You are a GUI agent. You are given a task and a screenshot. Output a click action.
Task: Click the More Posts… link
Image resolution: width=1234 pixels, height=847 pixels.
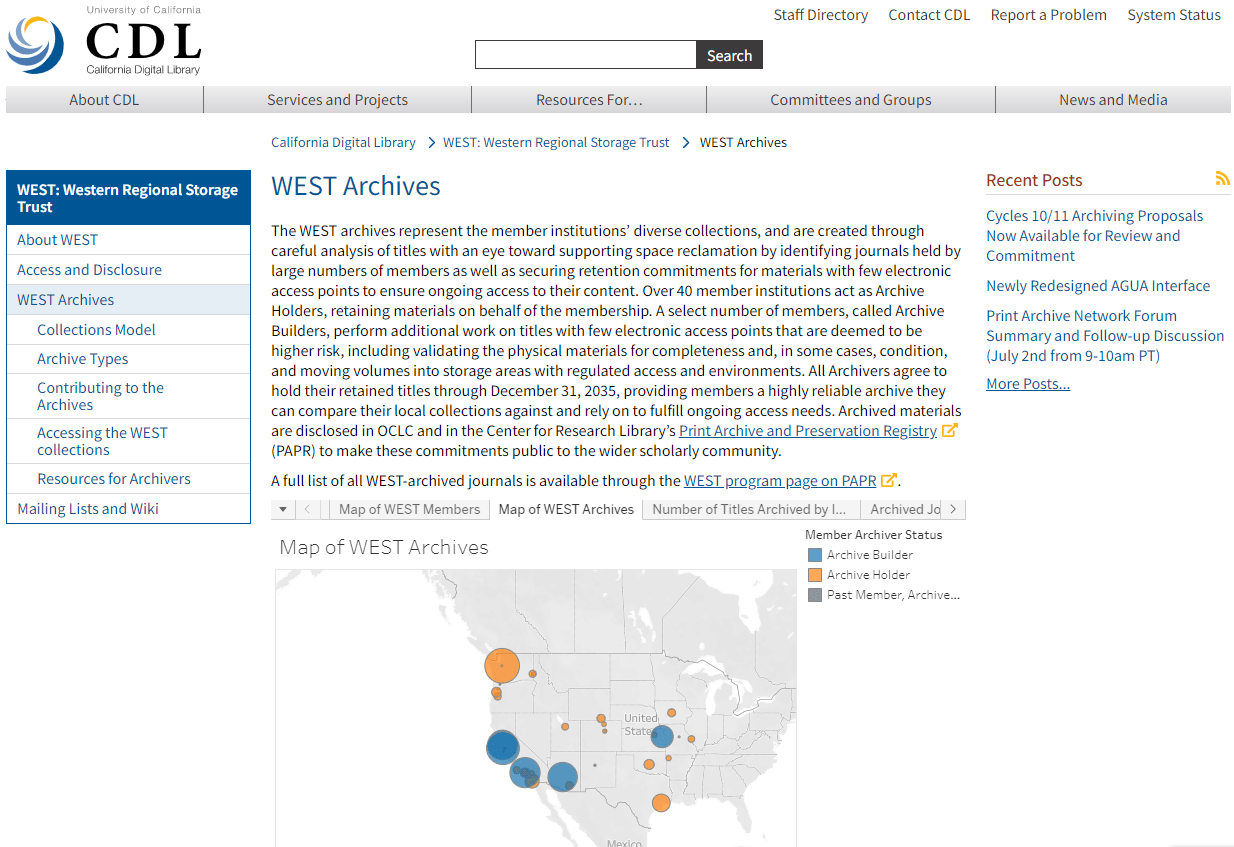[1028, 384]
